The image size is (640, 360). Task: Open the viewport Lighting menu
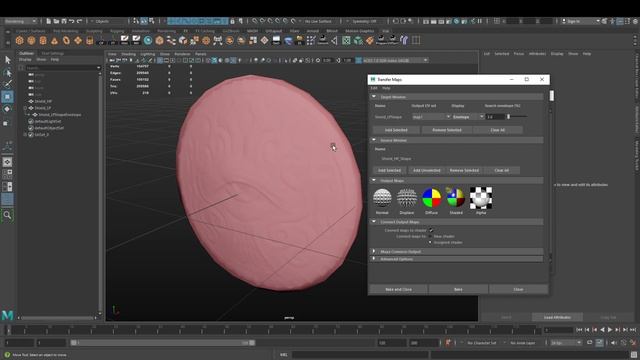[148, 54]
